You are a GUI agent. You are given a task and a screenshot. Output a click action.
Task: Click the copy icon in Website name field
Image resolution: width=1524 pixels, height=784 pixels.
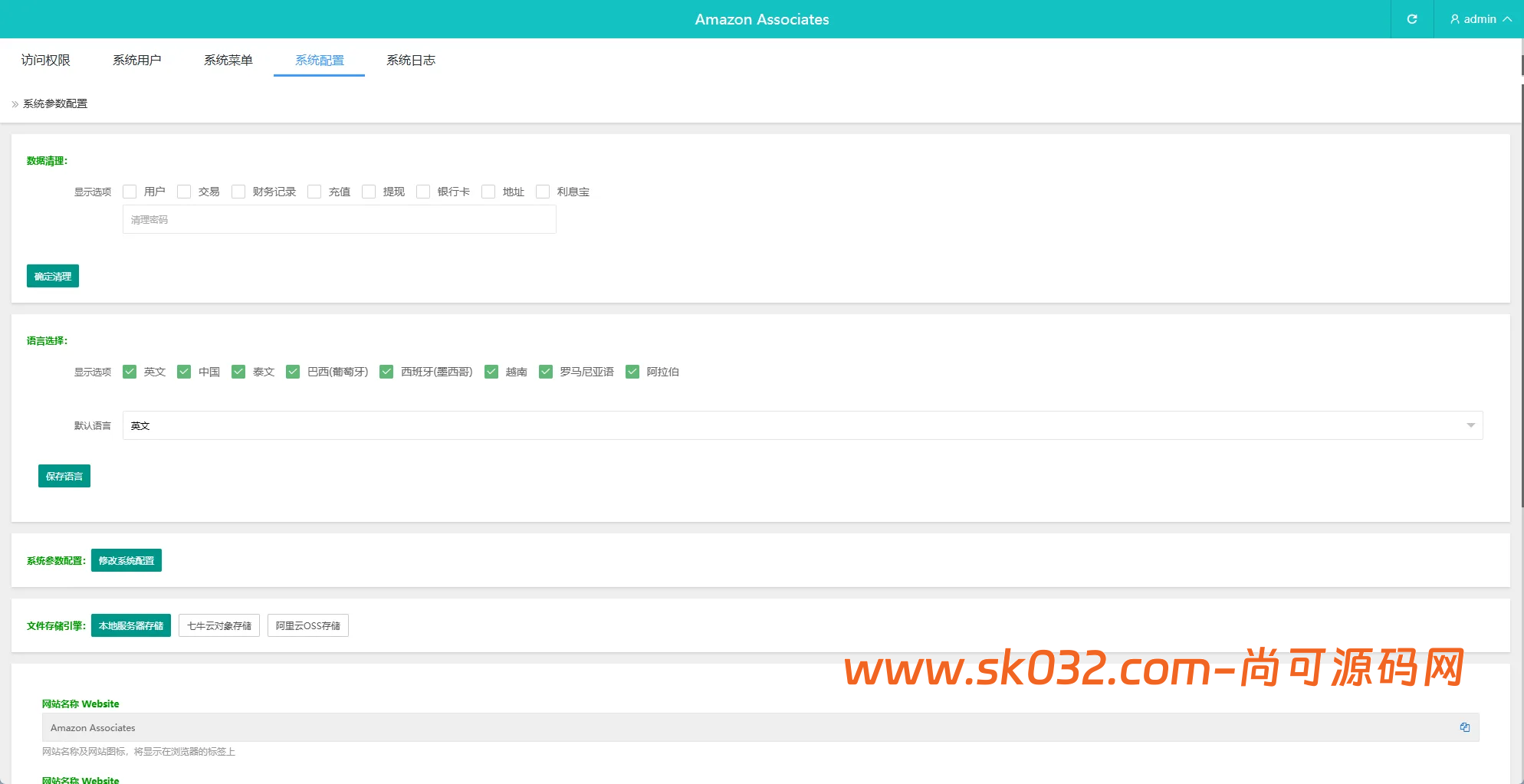[1464, 727]
